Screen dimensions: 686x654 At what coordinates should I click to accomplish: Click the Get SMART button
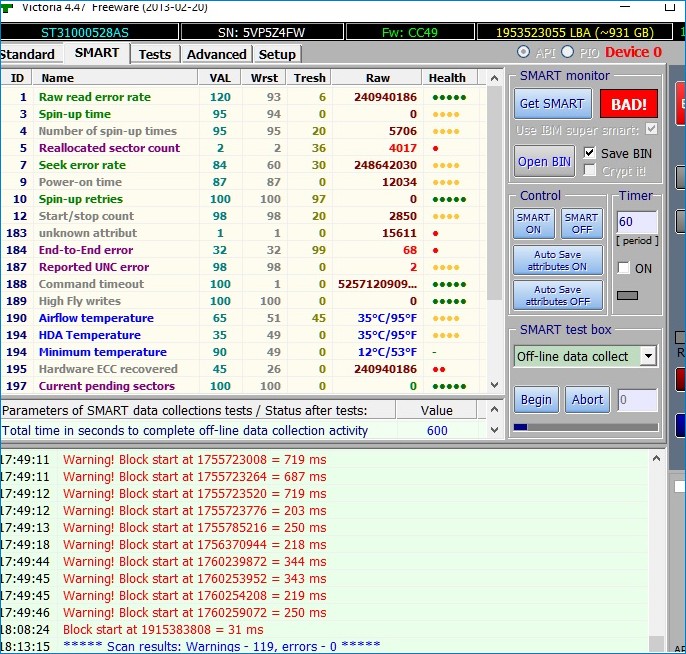click(x=551, y=104)
